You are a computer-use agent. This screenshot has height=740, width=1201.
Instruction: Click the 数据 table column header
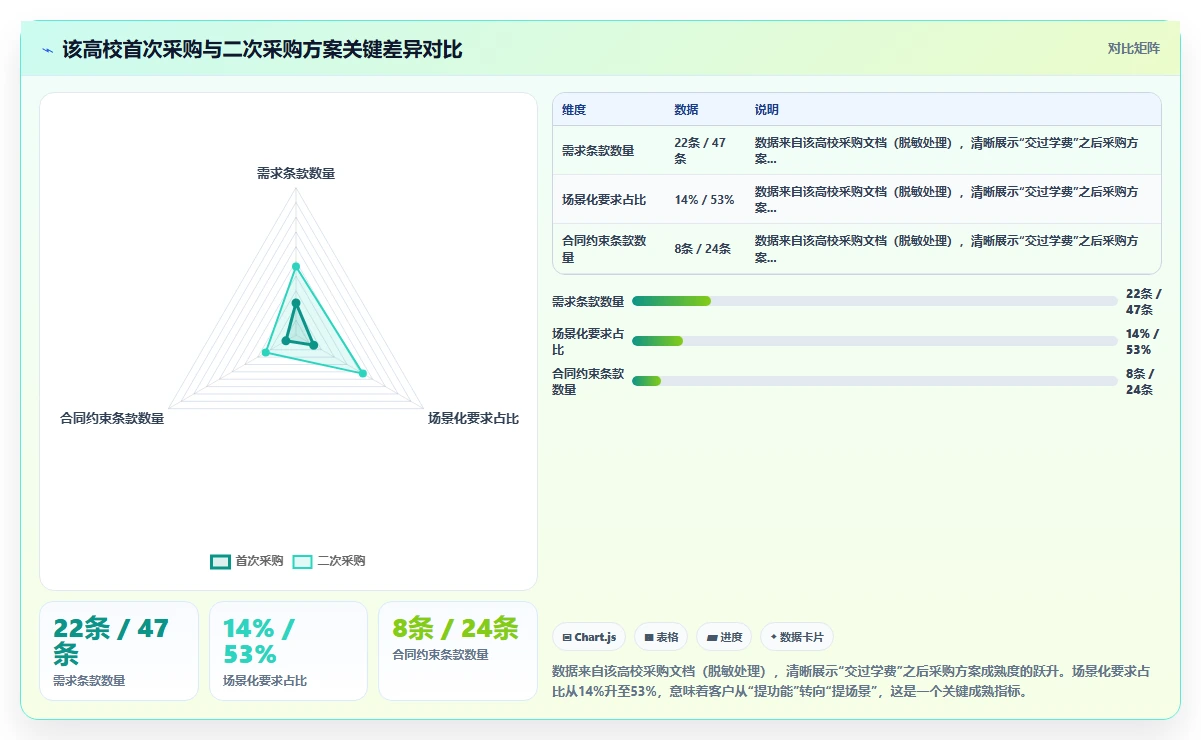pos(687,110)
